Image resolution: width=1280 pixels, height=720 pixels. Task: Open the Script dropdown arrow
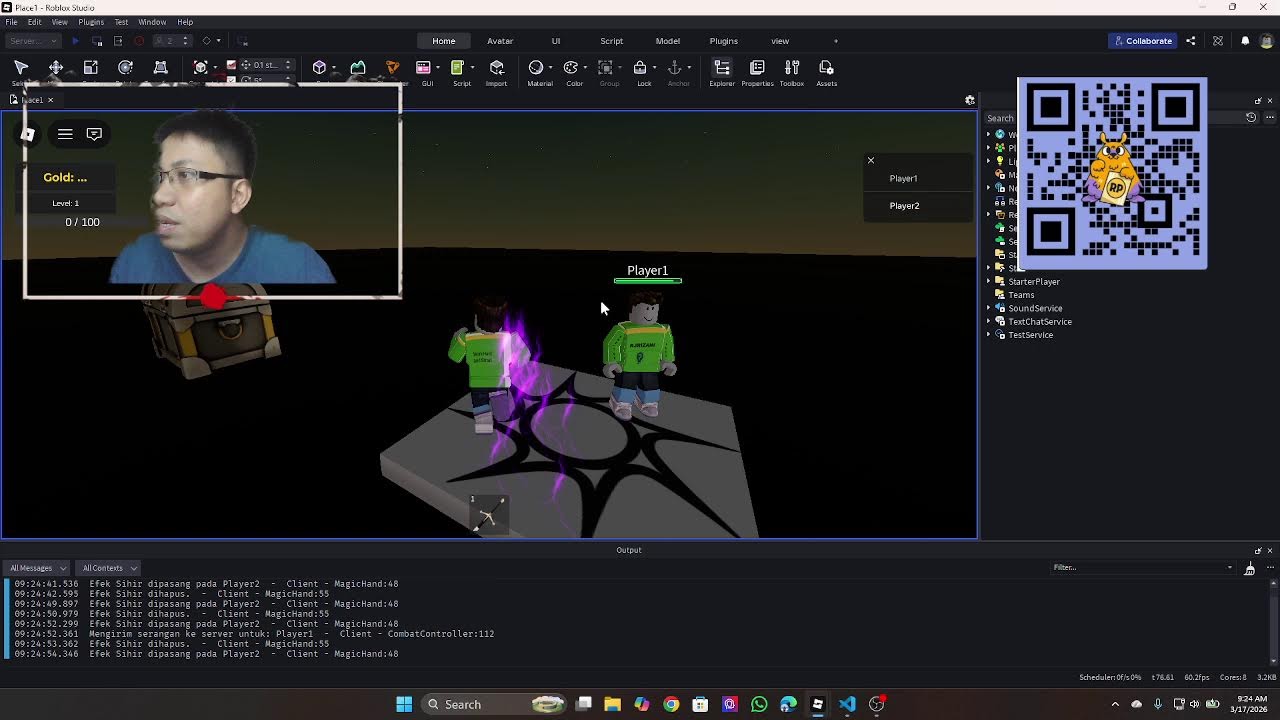[x=471, y=68]
